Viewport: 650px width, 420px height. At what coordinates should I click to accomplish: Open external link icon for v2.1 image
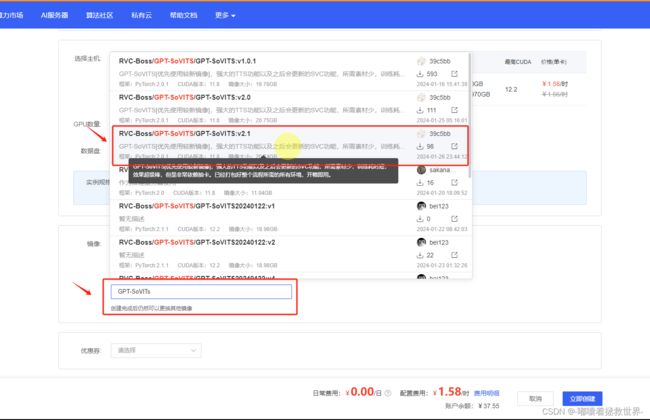tap(456, 147)
